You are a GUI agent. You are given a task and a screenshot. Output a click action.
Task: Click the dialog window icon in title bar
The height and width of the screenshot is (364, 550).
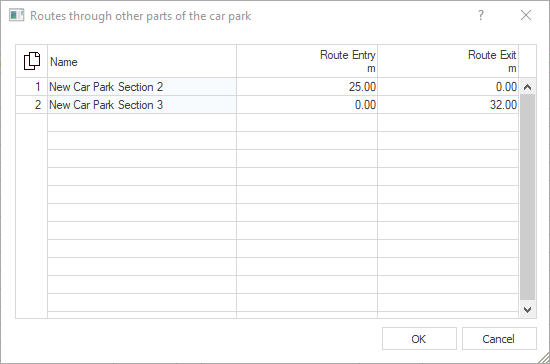[16, 15]
